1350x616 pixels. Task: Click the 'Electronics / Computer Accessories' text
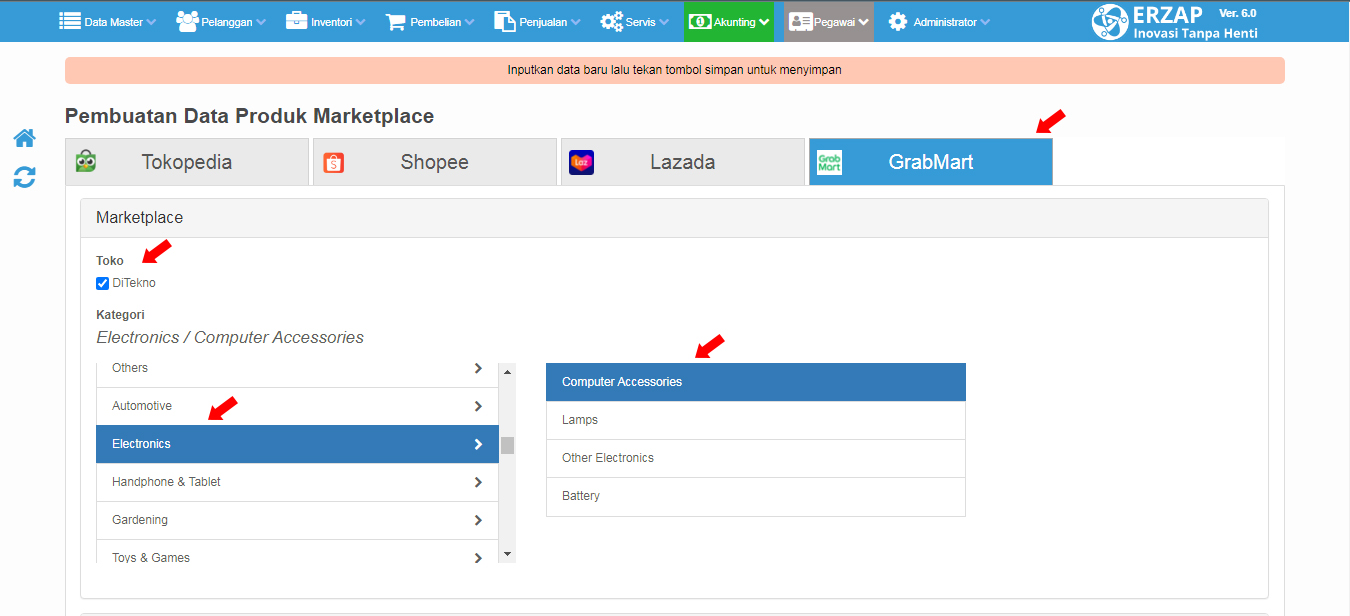point(230,338)
